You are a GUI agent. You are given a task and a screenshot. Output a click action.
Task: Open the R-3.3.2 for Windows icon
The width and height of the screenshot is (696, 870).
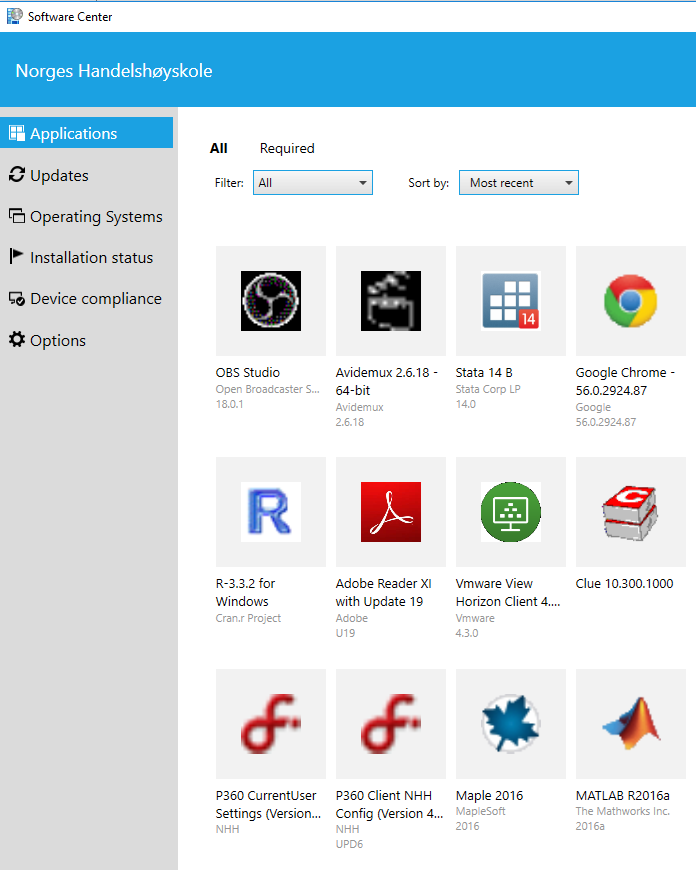271,512
